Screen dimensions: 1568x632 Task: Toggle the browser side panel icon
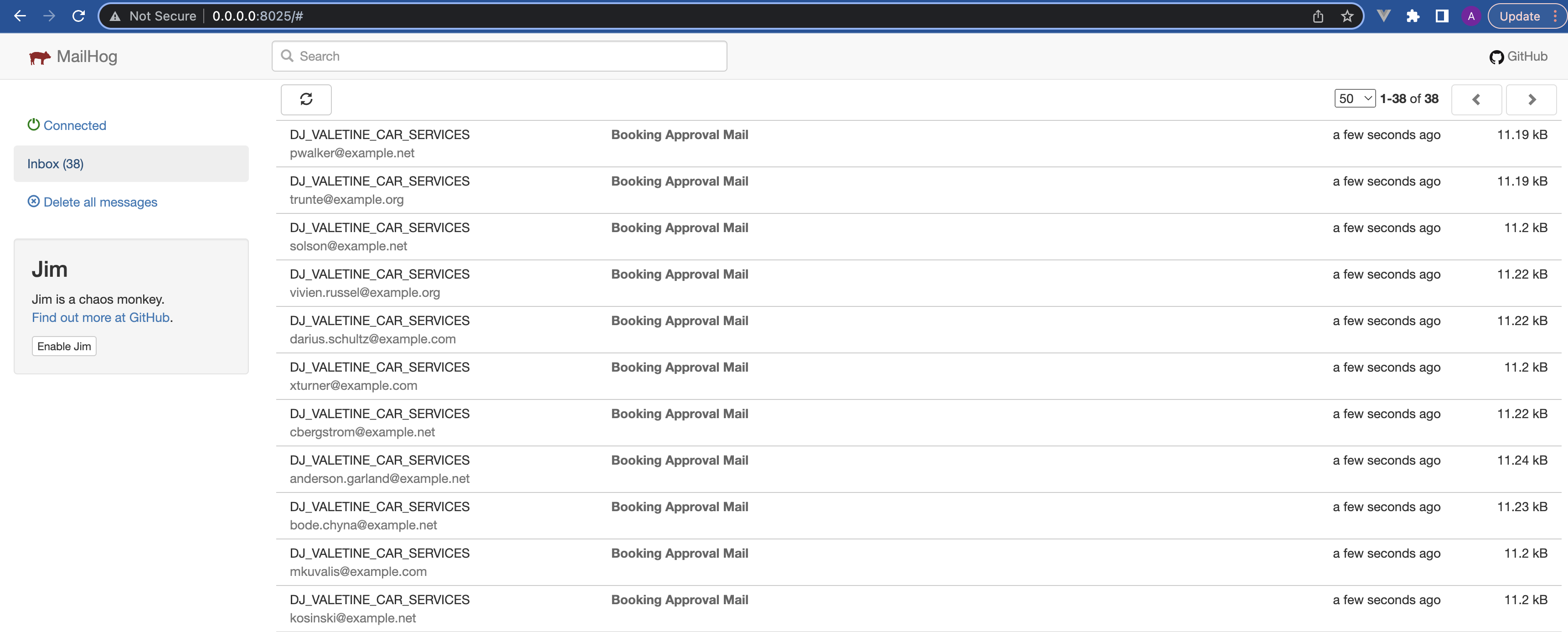[x=1441, y=16]
